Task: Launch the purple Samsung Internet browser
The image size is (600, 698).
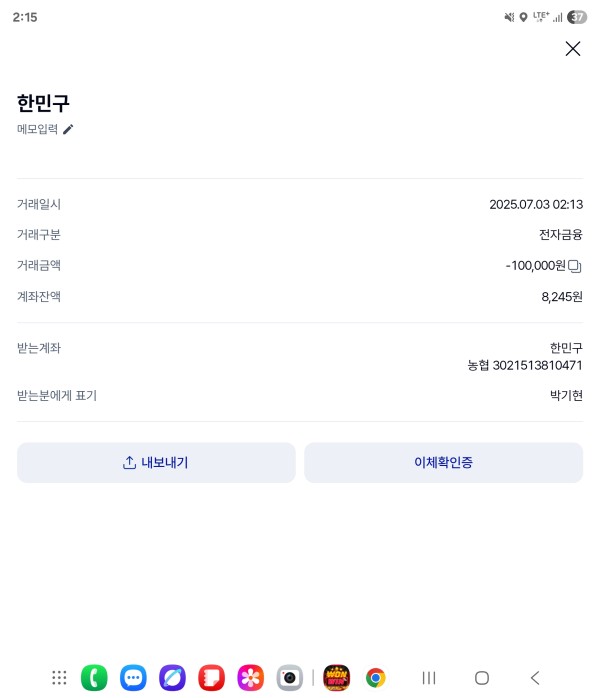Action: pyautogui.click(x=172, y=678)
